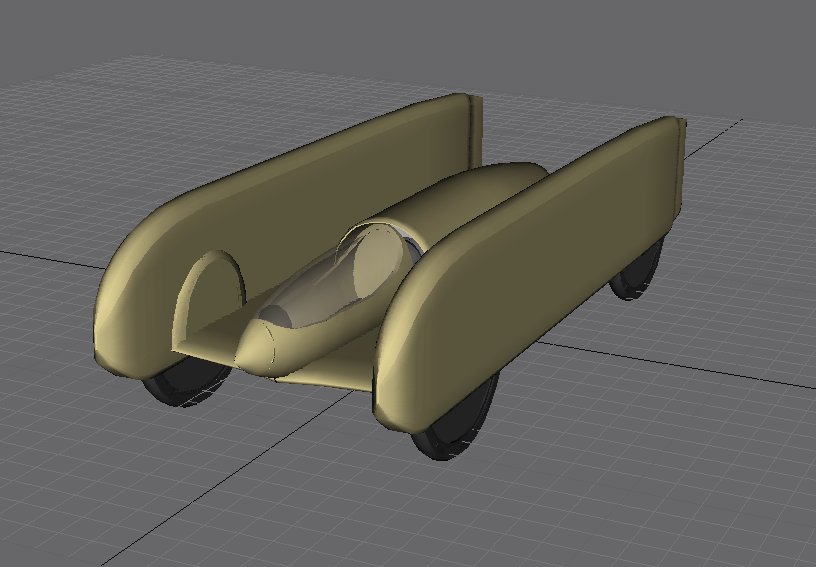
Task: Select the rounded front of the left pontoon
Action: pos(120,310)
